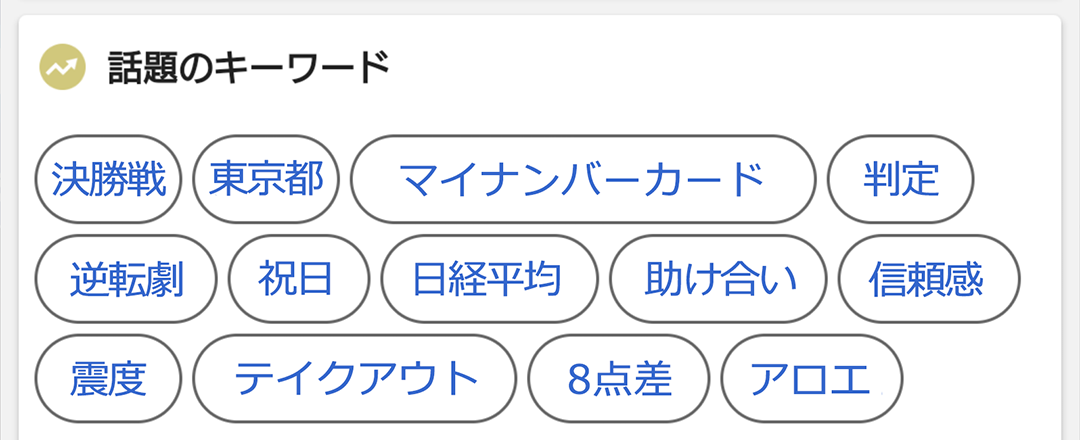Select the first keyword chip in the top row
This screenshot has width=1080, height=440.
point(108,179)
